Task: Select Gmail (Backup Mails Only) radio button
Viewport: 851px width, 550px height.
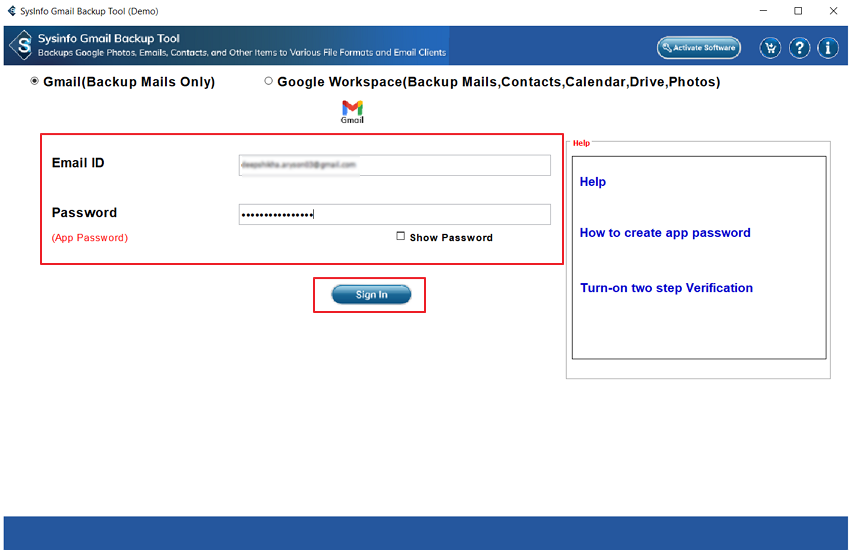Action: [34, 81]
